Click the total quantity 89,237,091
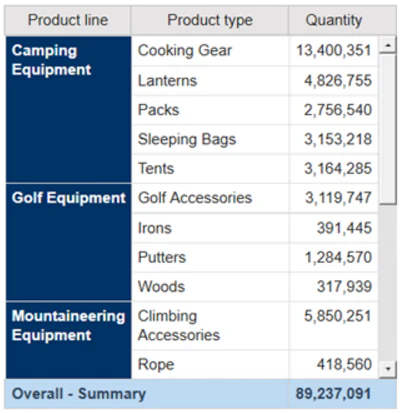Image resolution: width=401 pixels, height=413 pixels. point(333,394)
